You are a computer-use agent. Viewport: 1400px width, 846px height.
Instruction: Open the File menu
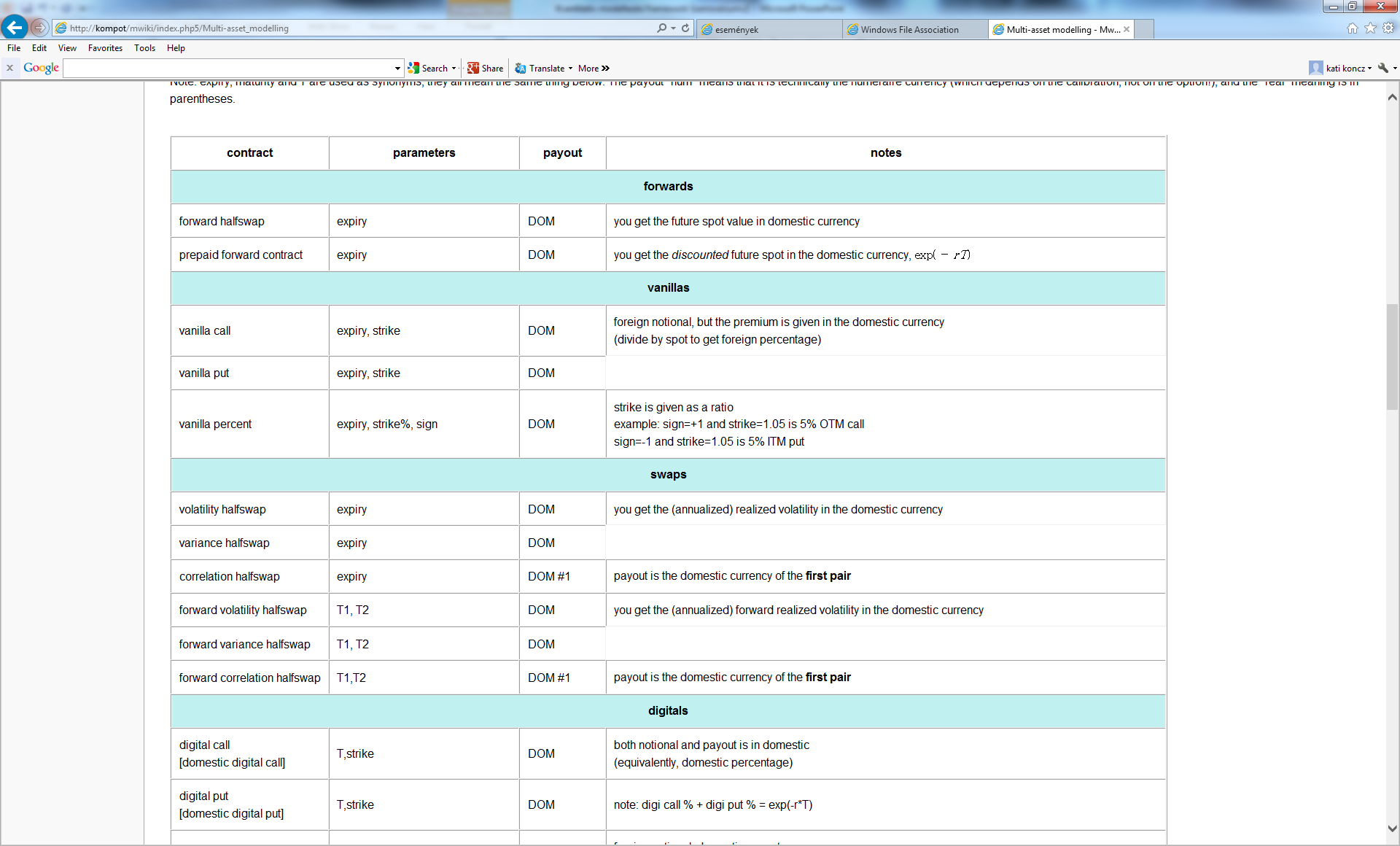(14, 48)
